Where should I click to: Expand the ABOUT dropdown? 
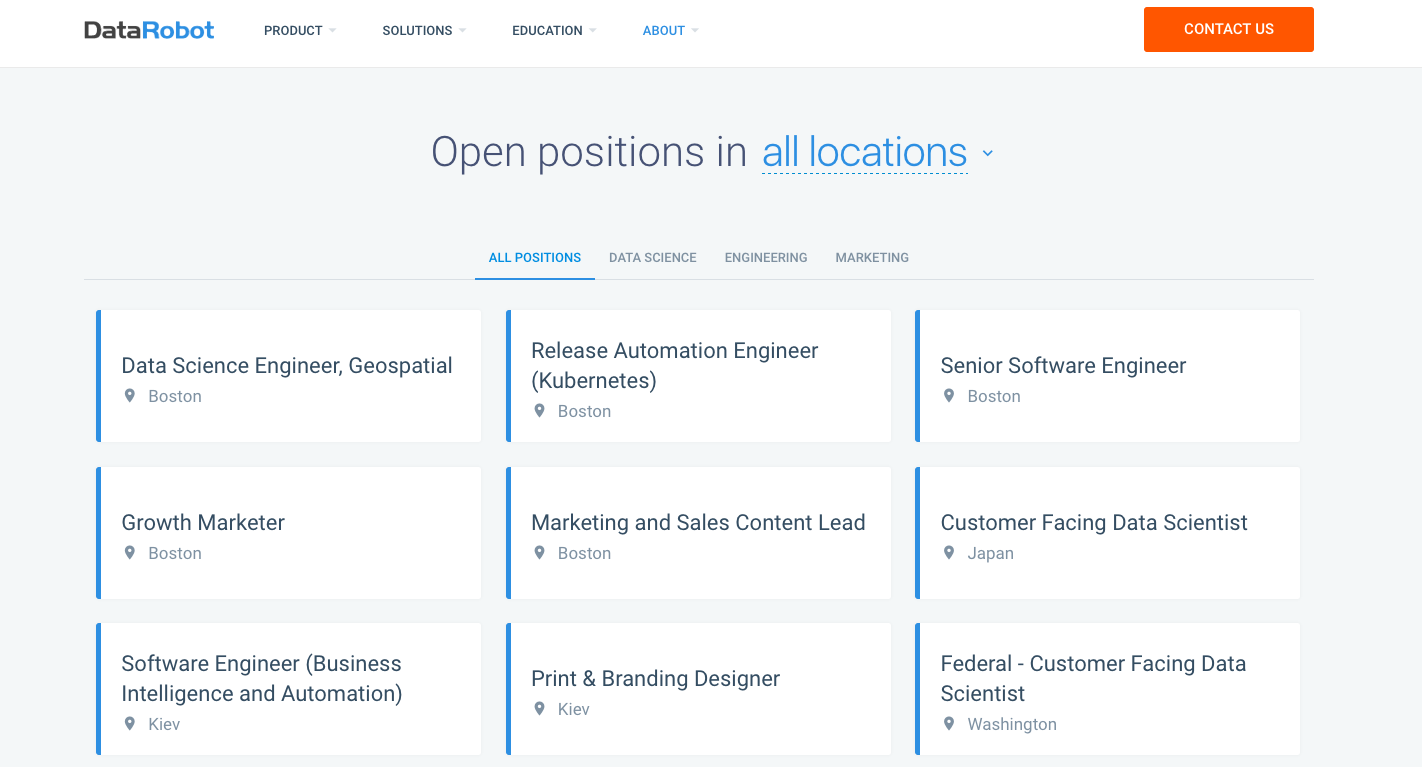coord(670,30)
